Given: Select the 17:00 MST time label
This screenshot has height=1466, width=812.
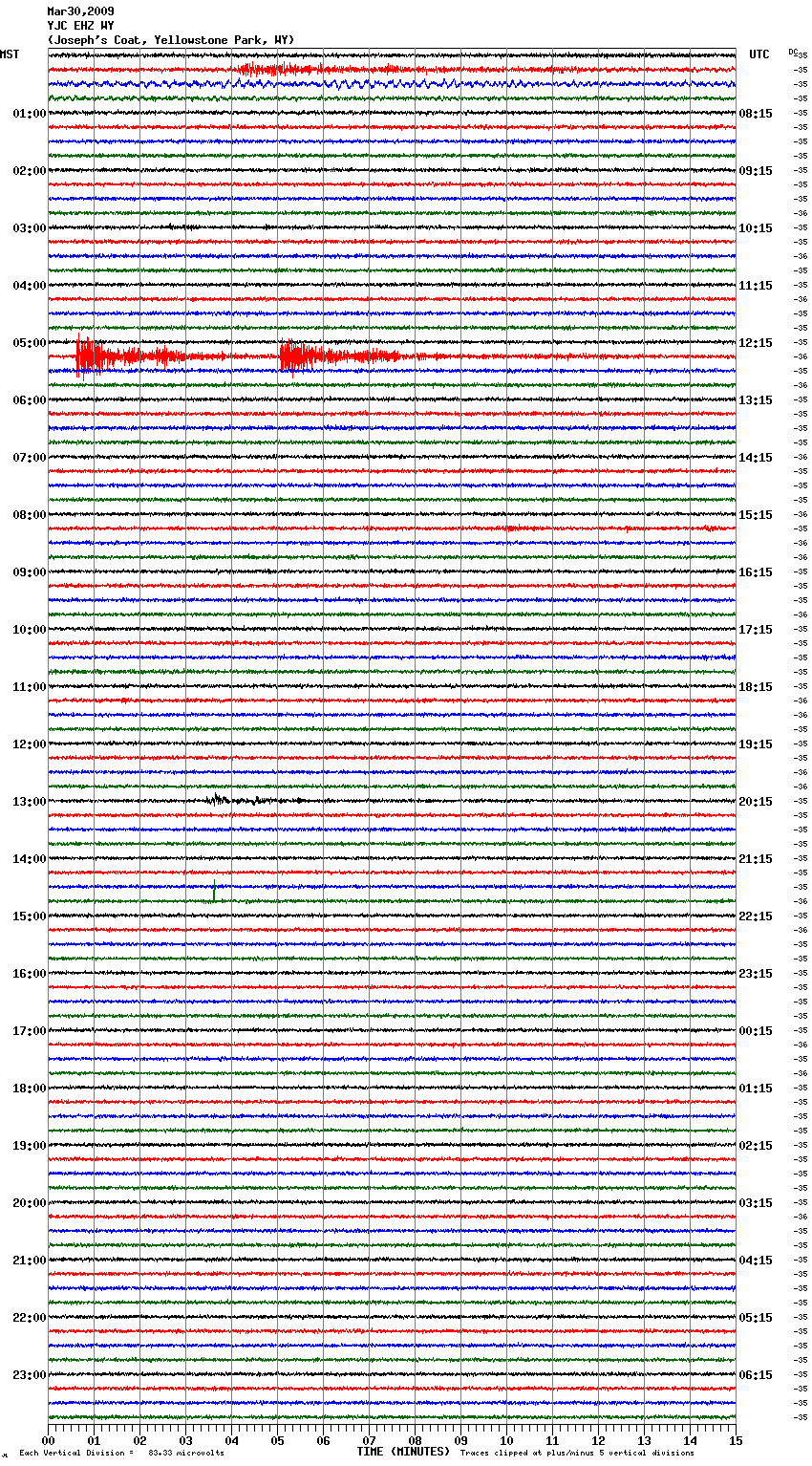Looking at the screenshot, I should (x=30, y=1031).
